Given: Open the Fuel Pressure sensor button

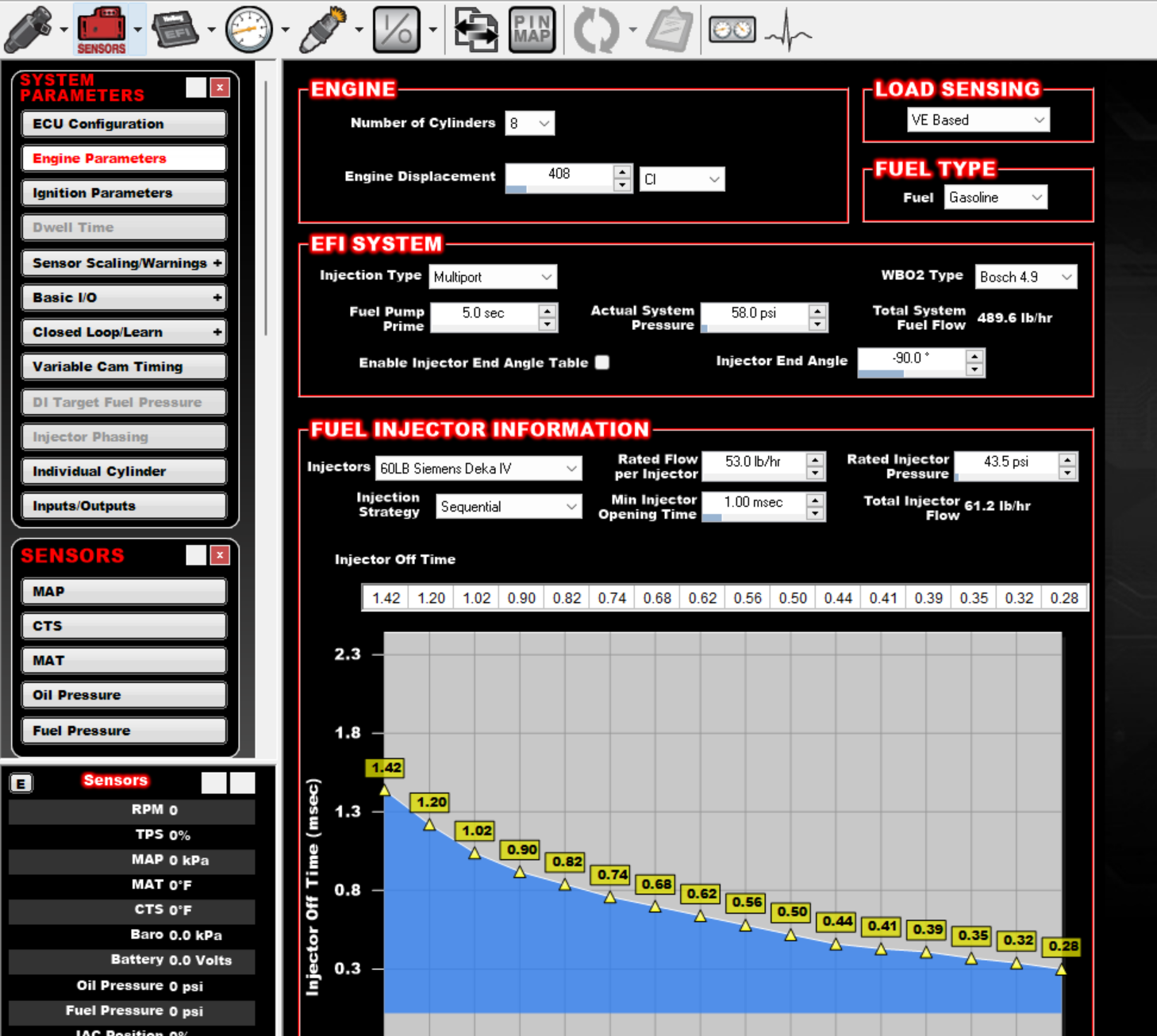Looking at the screenshot, I should click(x=124, y=731).
